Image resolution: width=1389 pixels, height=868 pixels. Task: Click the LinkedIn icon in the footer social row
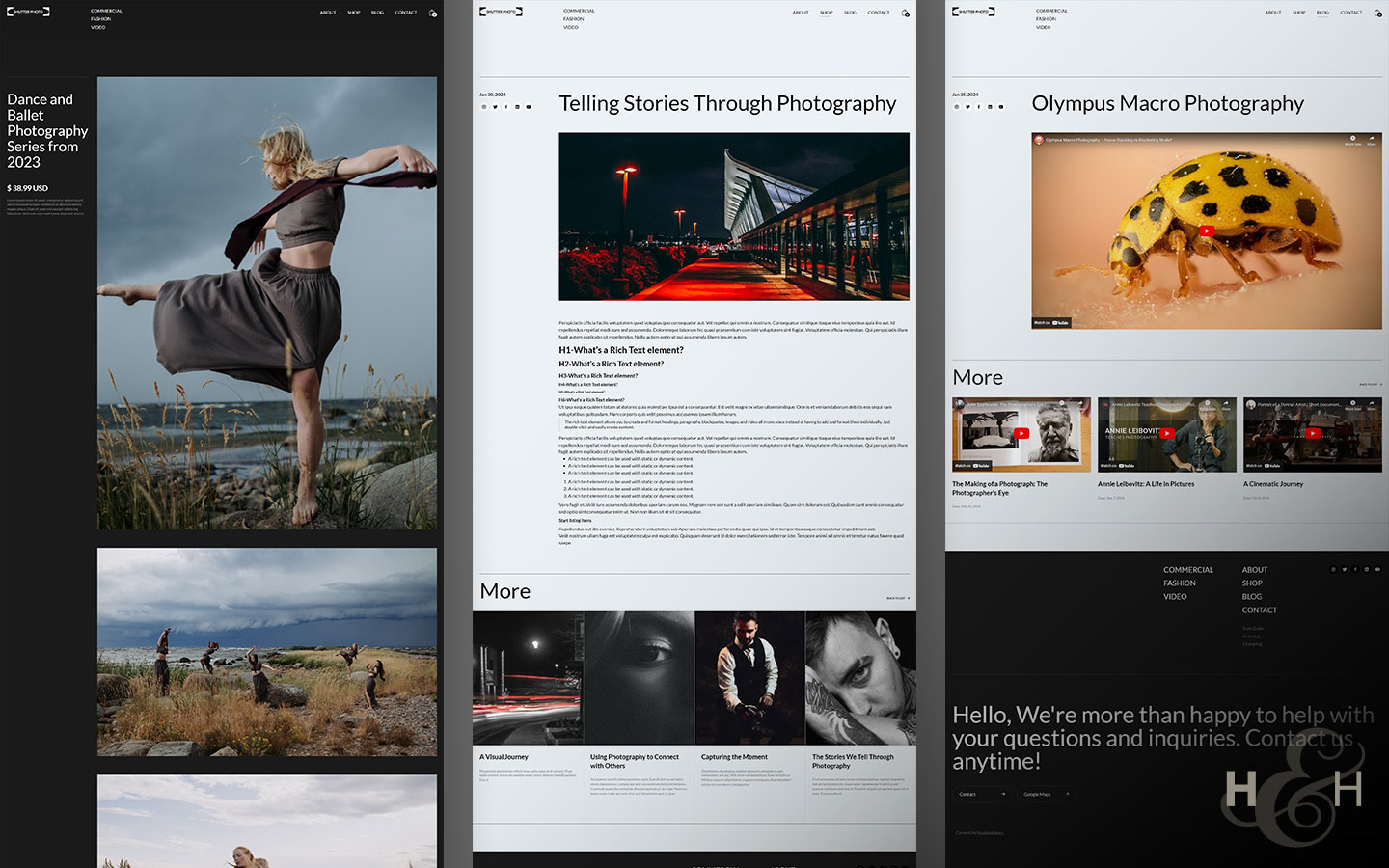(x=1367, y=569)
